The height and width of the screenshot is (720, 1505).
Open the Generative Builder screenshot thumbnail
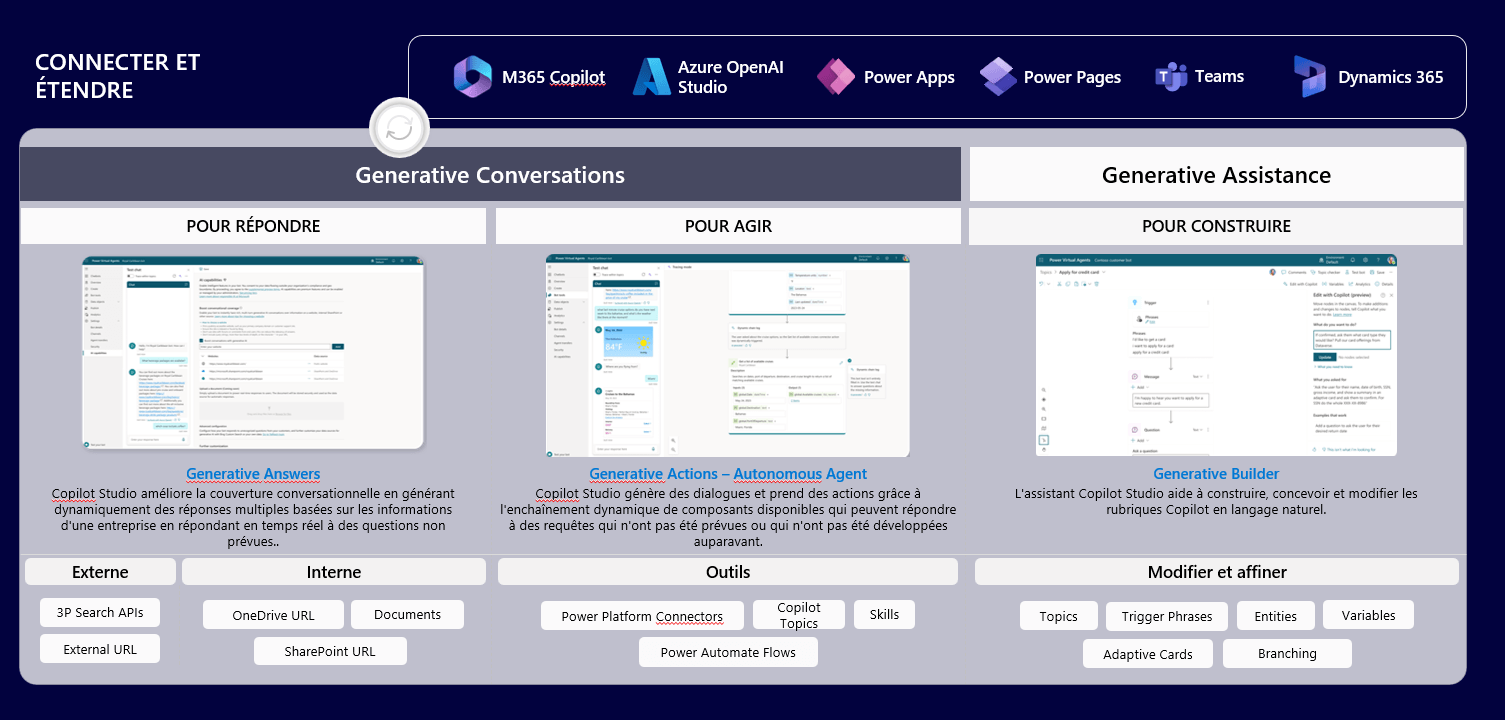[1216, 355]
